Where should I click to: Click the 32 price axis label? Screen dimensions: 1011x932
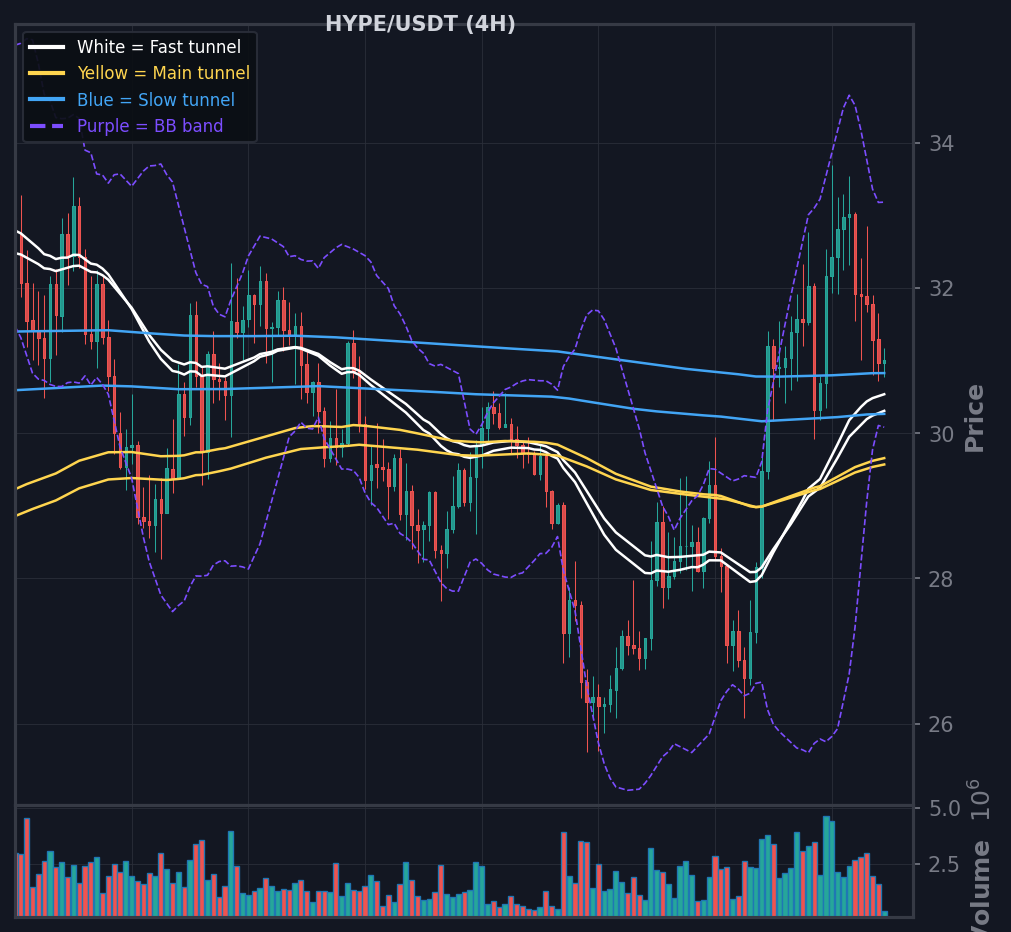(941, 288)
